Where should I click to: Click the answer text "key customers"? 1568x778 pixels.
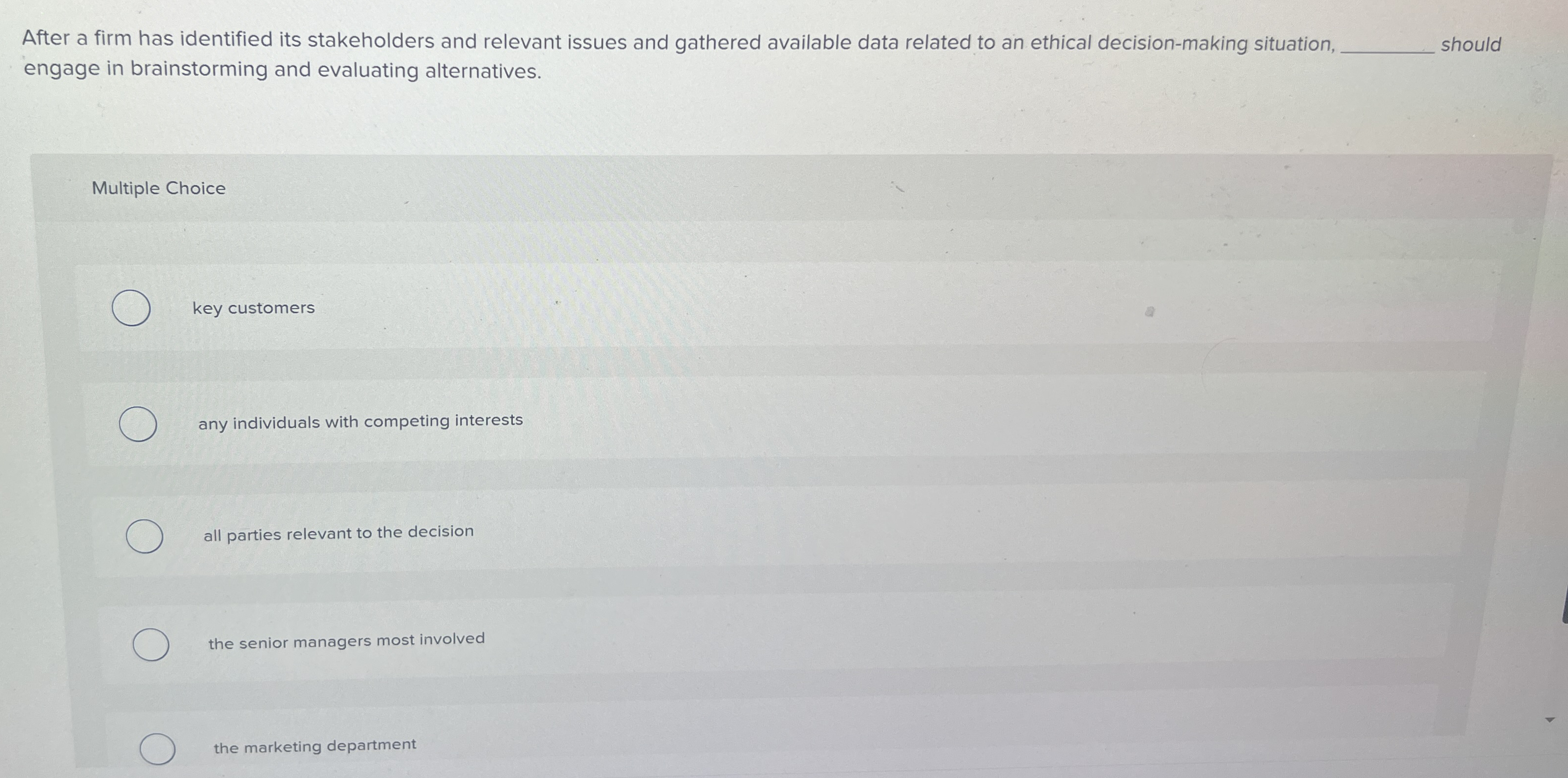[x=253, y=308]
